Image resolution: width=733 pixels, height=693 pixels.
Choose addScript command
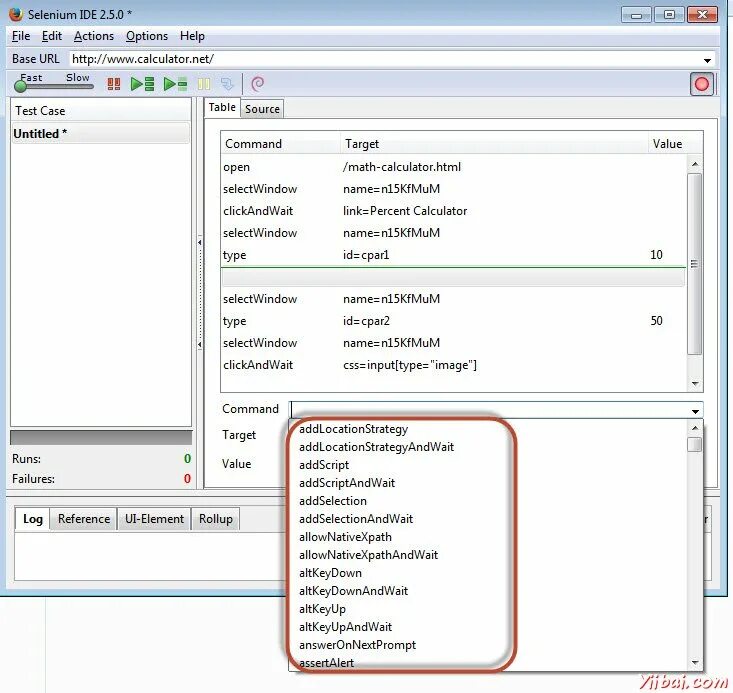(324, 465)
